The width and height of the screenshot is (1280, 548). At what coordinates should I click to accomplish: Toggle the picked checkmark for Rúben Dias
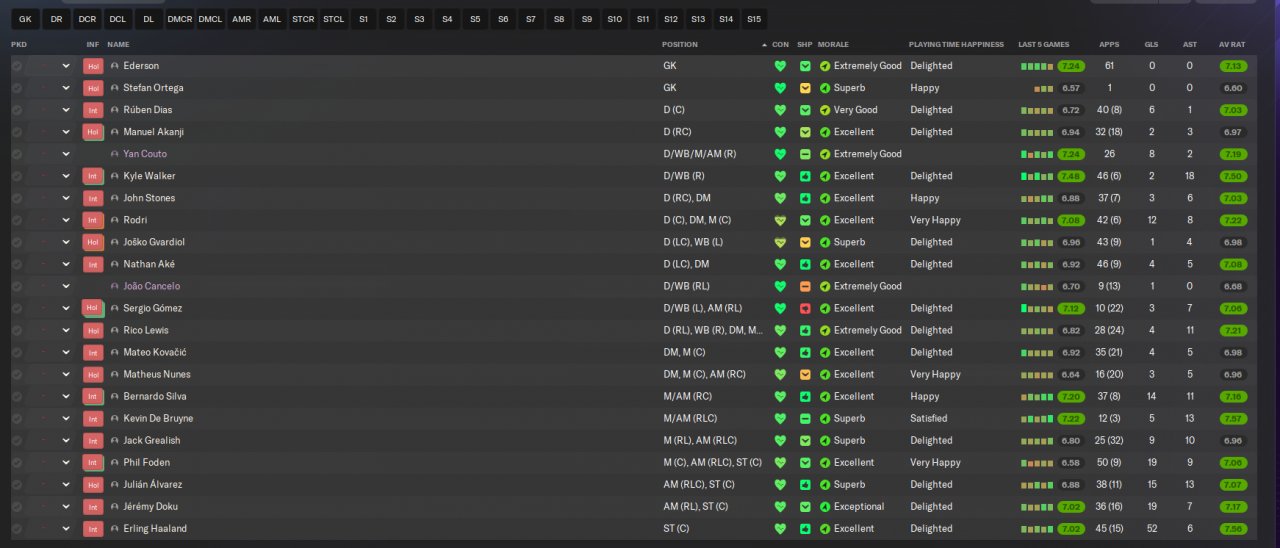pyautogui.click(x=17, y=110)
